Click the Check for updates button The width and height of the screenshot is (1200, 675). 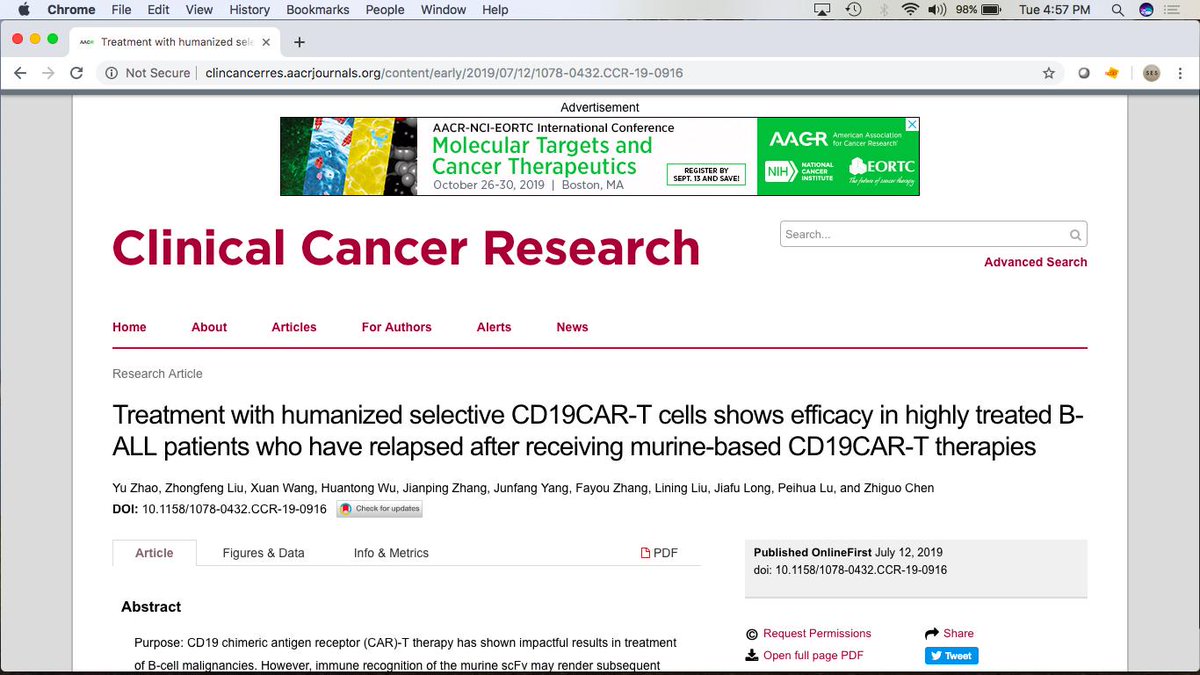[379, 509]
